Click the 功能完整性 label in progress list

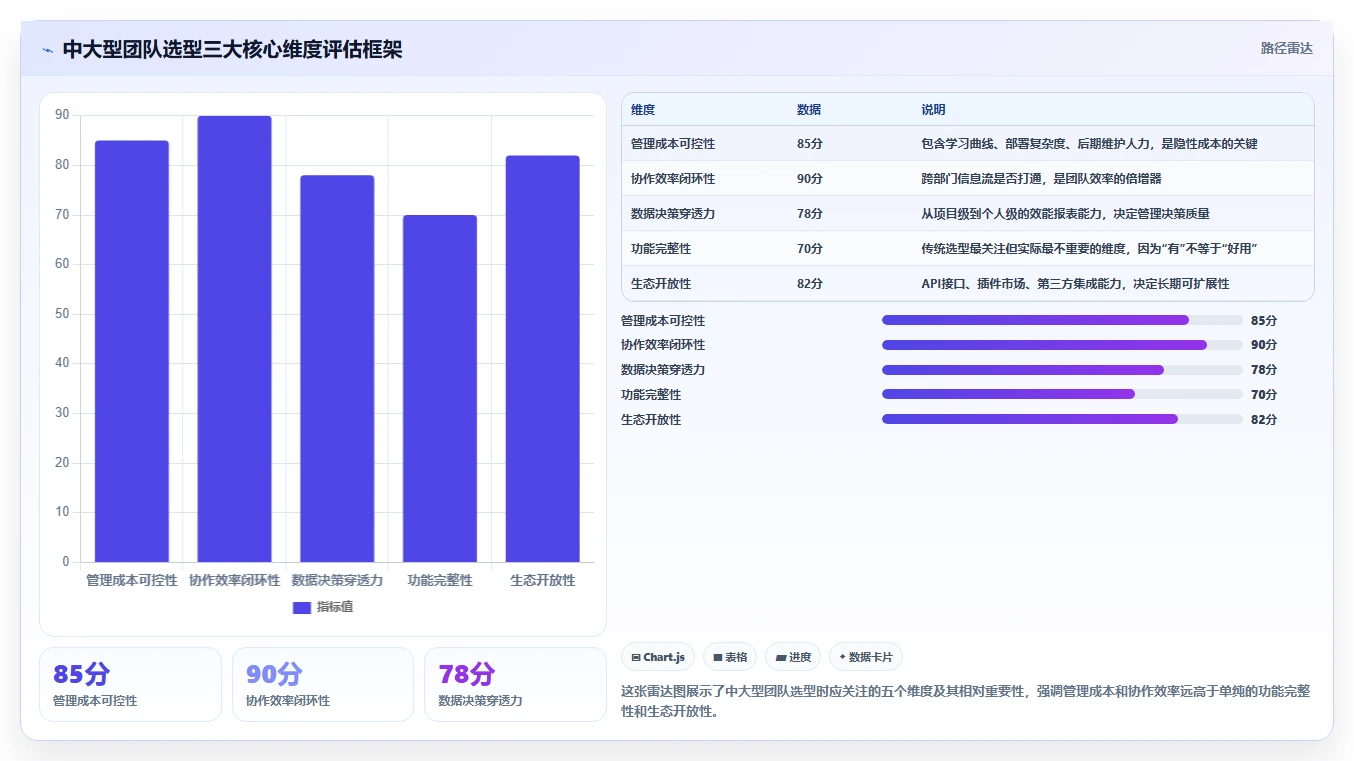tap(651, 395)
